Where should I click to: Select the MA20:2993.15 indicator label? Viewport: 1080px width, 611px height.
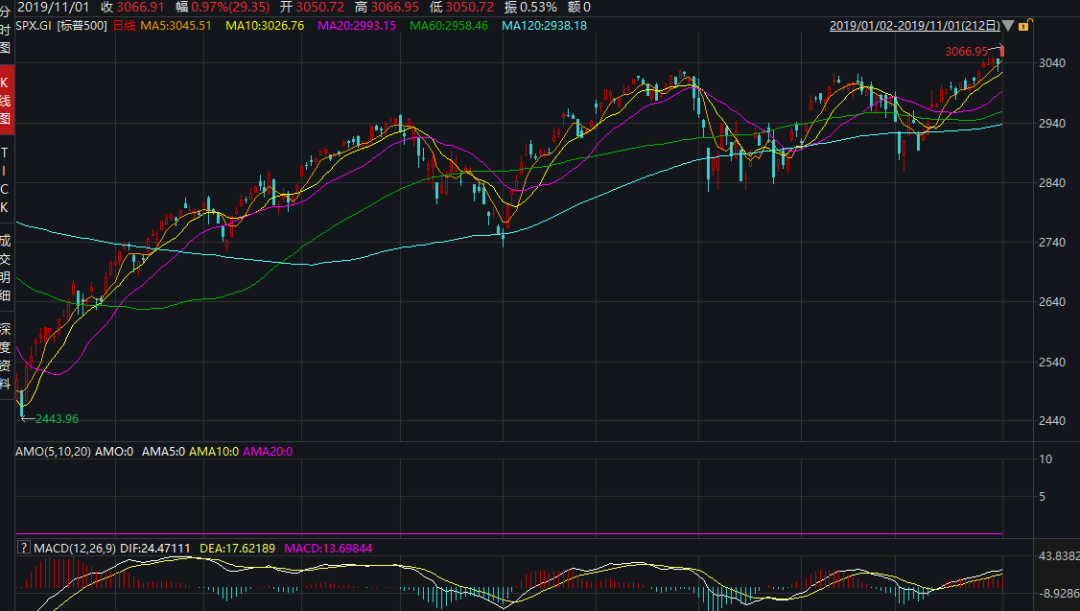pos(358,25)
